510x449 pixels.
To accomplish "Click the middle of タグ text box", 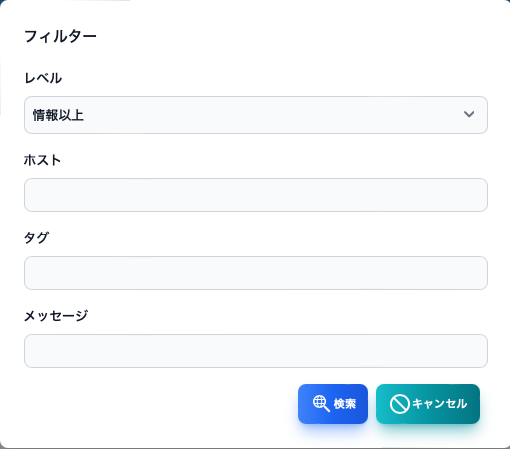I will coord(256,273).
